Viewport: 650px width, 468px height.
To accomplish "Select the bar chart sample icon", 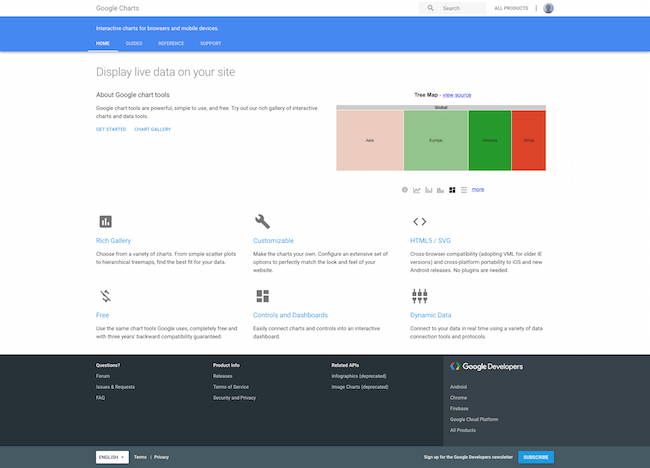I will [429, 190].
